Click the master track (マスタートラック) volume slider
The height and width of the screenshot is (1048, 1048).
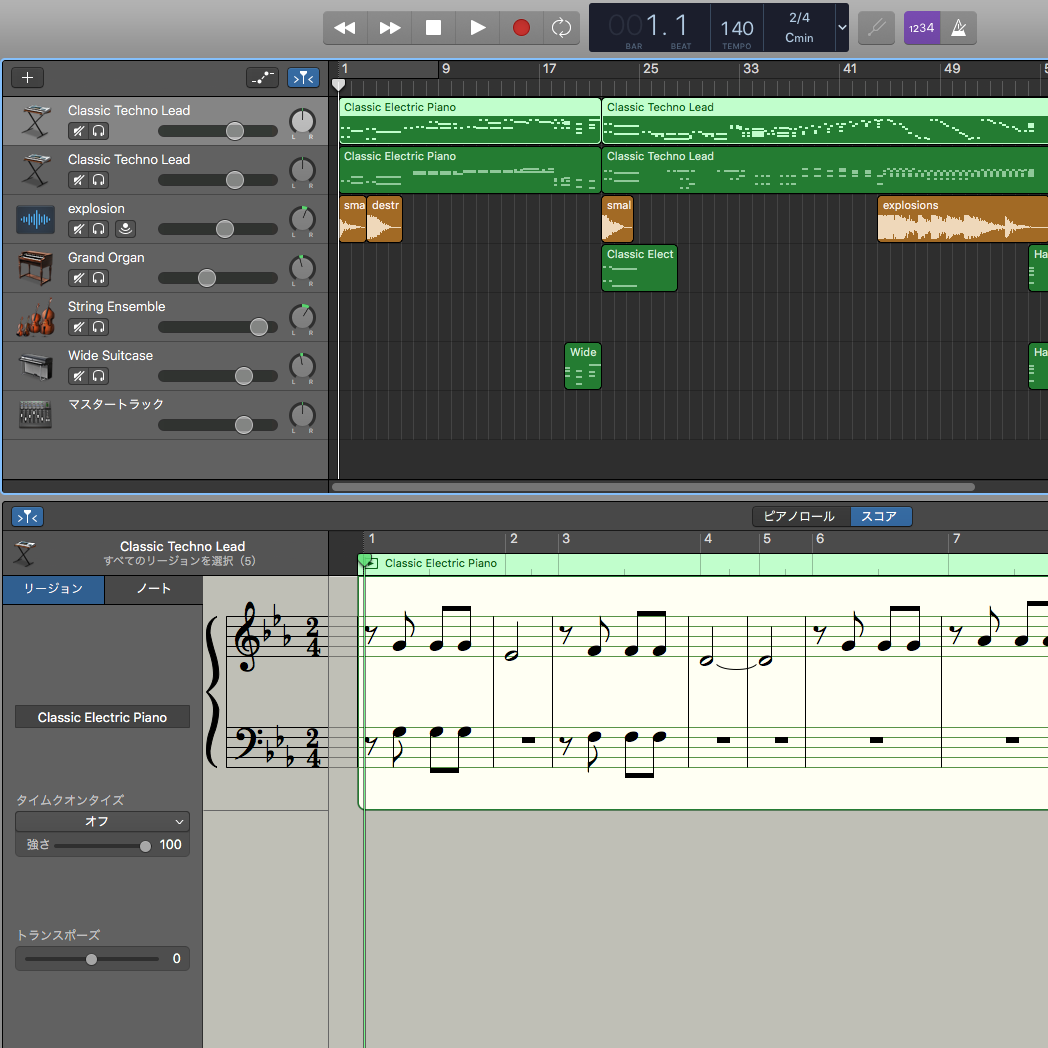click(x=218, y=425)
